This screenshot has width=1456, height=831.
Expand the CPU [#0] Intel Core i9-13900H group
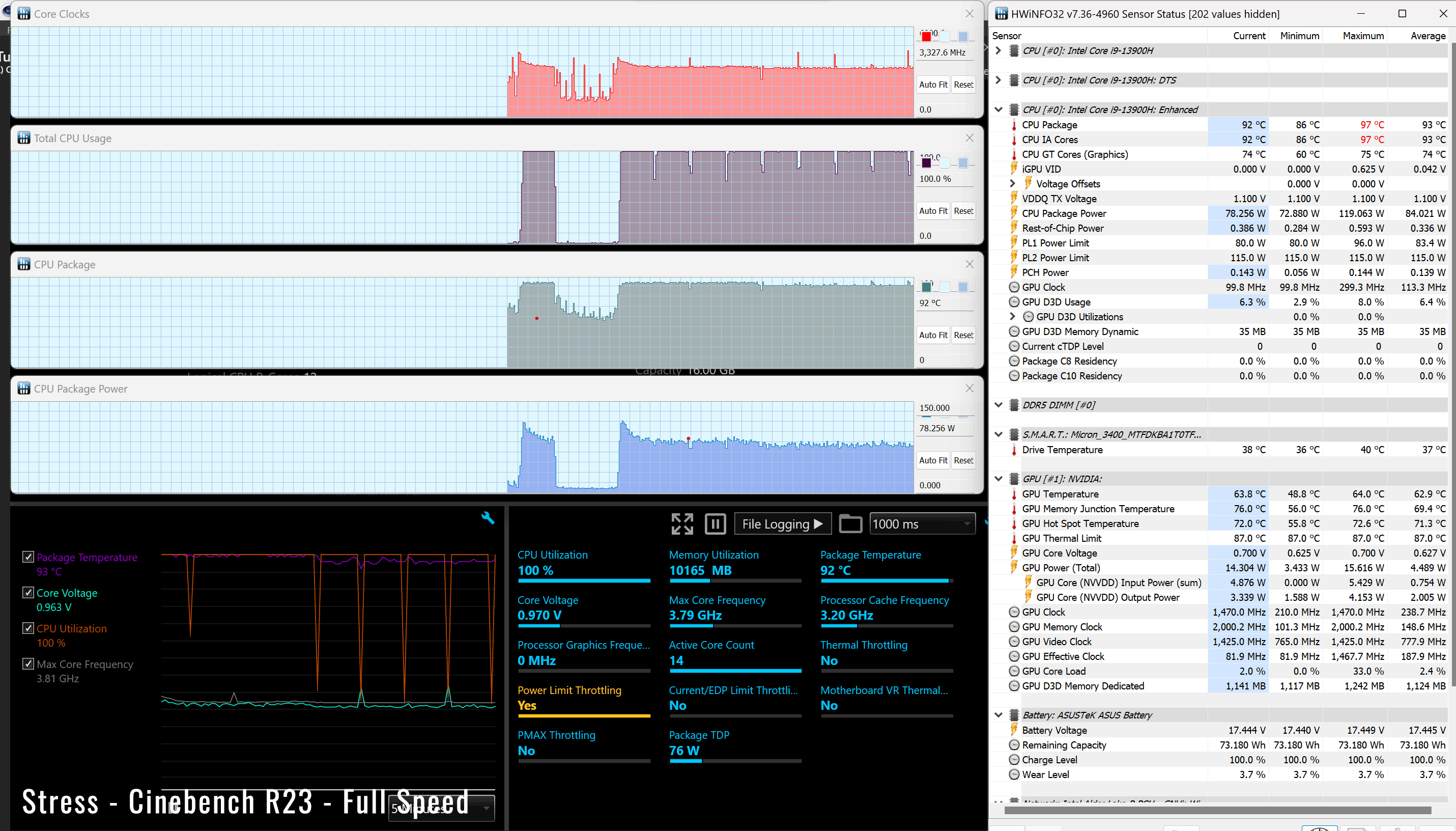998,51
